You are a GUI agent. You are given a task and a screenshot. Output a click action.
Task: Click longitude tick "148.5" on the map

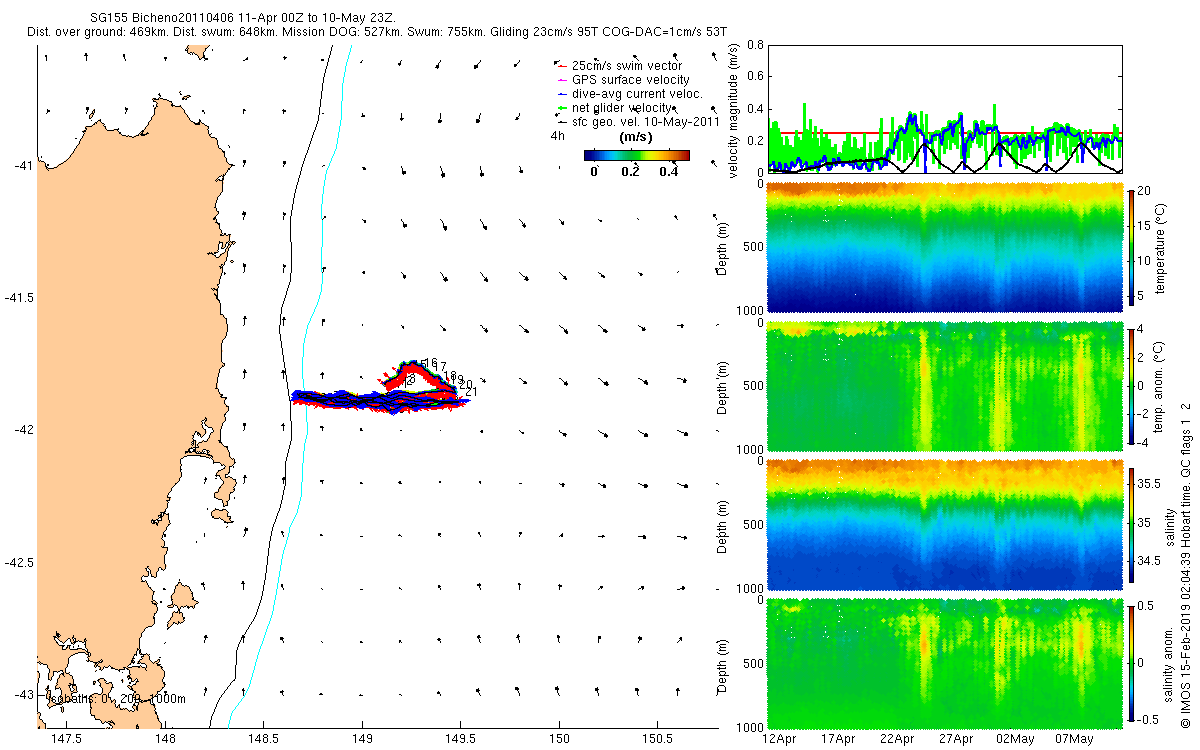coord(264,739)
